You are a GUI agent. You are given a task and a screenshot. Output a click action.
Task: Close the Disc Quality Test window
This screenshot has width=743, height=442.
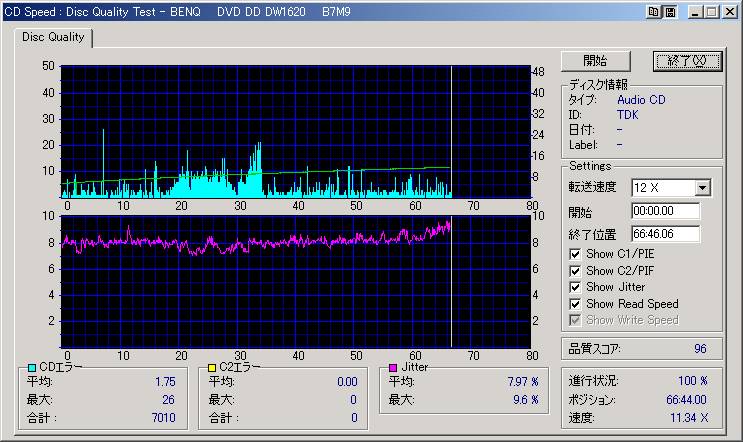coord(729,12)
